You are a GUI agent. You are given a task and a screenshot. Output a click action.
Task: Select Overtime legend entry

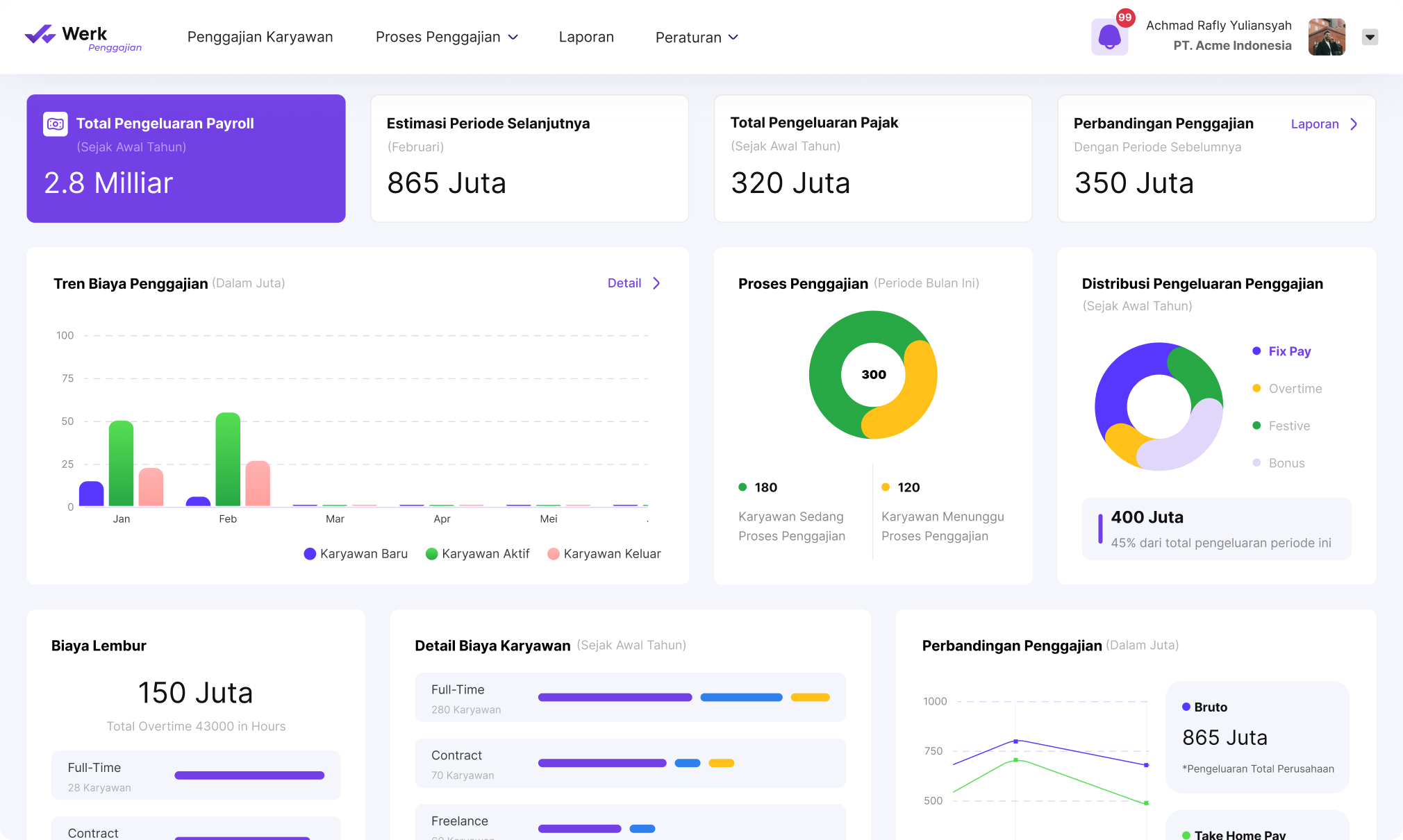click(1287, 389)
